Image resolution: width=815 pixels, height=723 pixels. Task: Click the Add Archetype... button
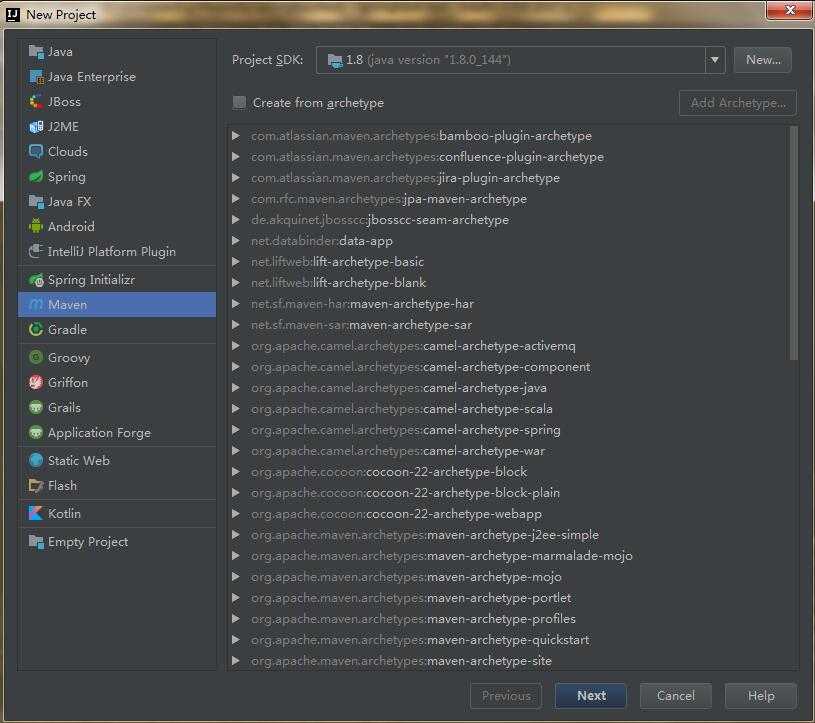(738, 103)
